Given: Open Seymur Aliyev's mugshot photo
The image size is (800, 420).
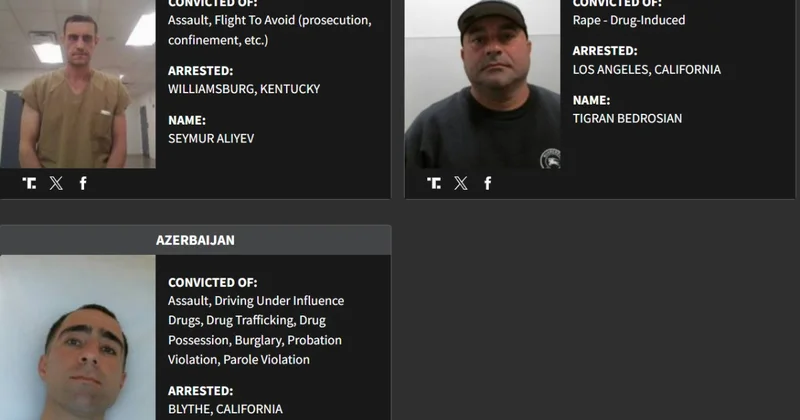Looking at the screenshot, I should pyautogui.click(x=78, y=85).
